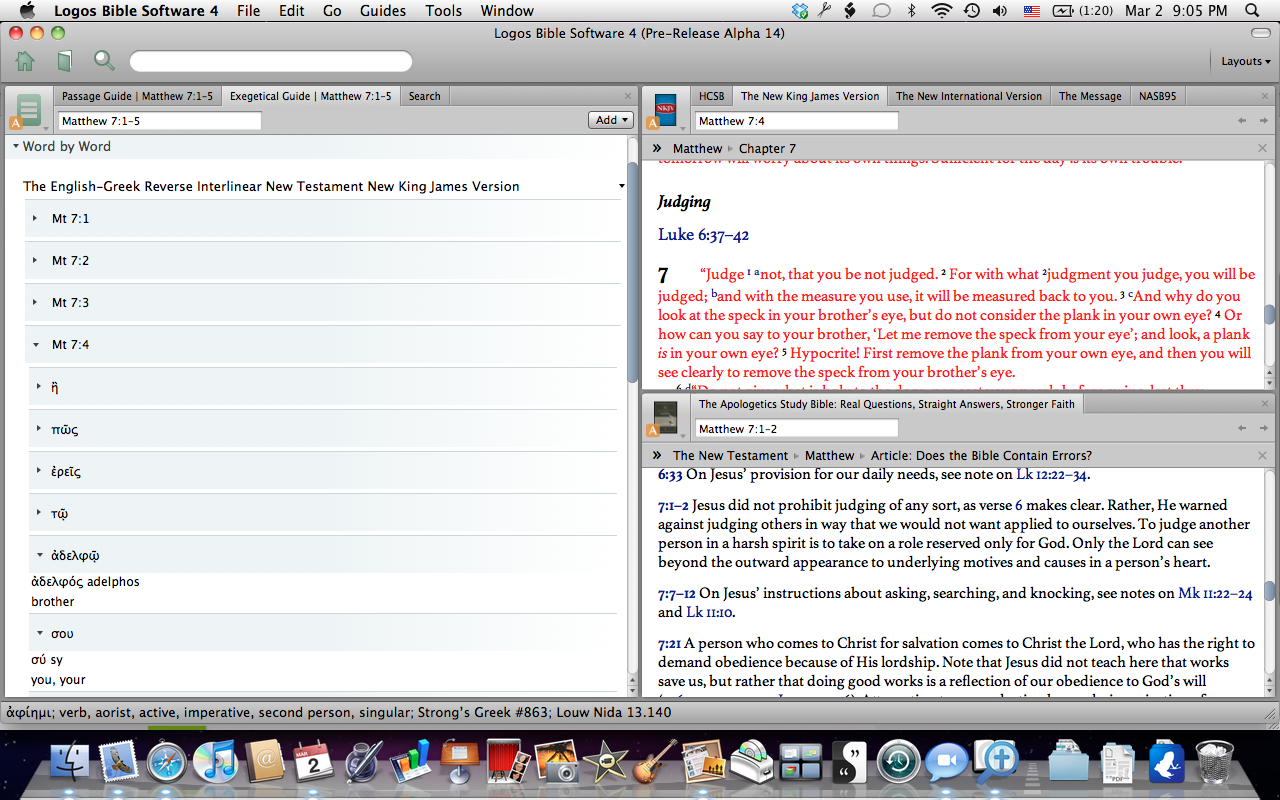Click the » icon beside Matthew Chapter 7

coord(657,148)
